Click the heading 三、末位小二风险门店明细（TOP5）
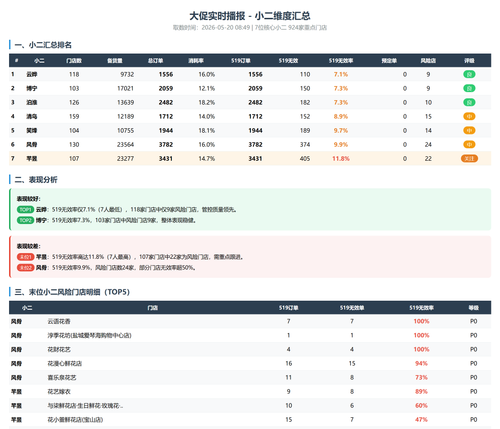500x429 pixels. coord(72,292)
